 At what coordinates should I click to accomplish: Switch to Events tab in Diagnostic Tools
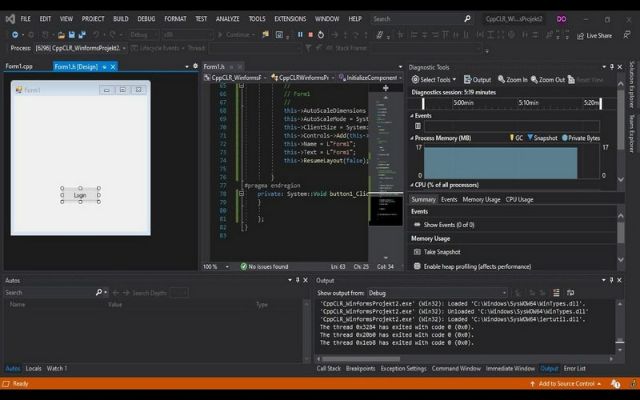(x=449, y=200)
